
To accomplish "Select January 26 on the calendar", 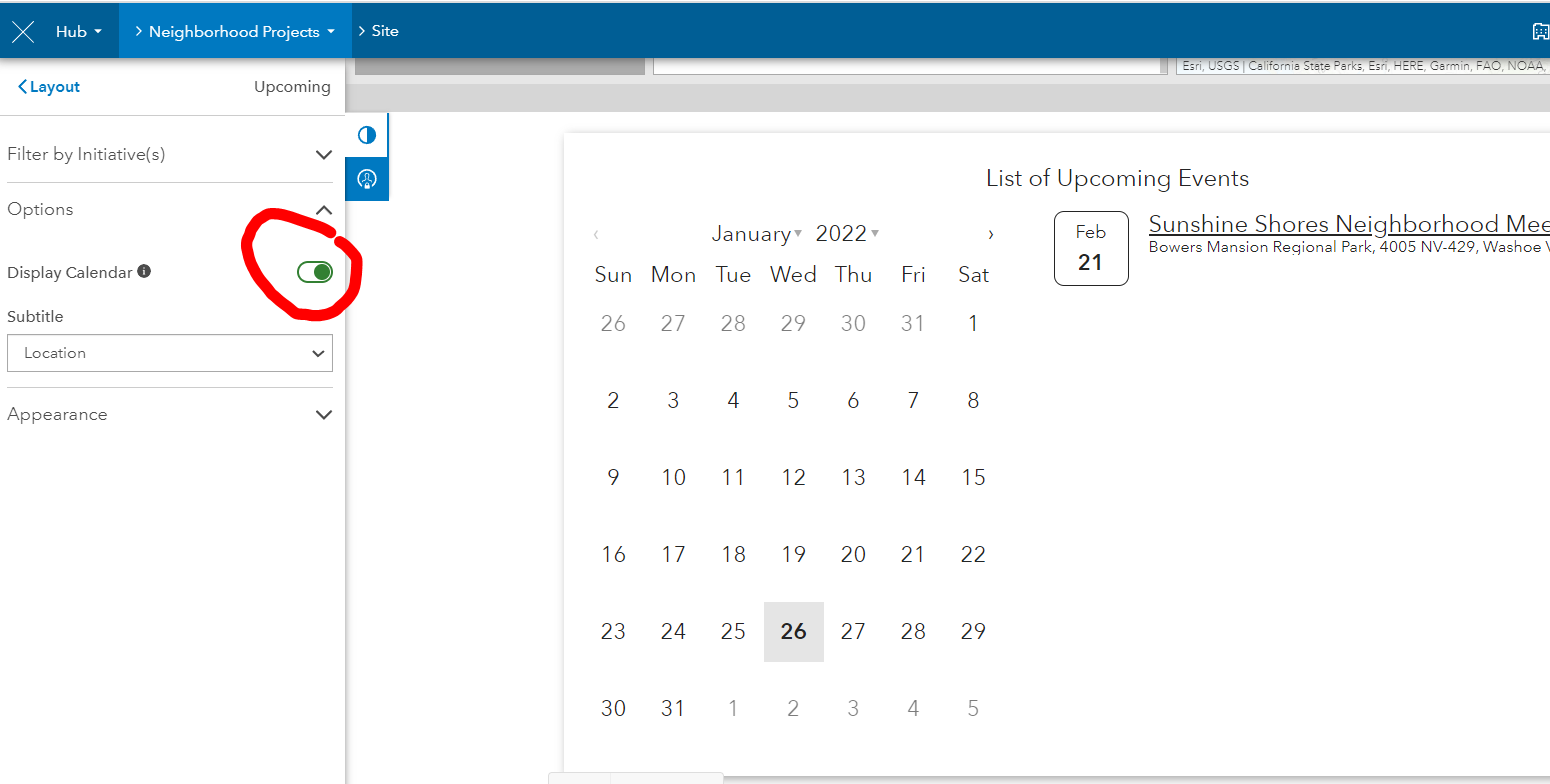I will tap(794, 632).
